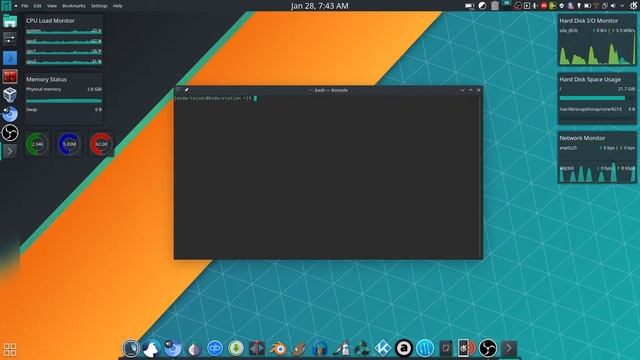Launch the black circle 'a' dock icon
Screen dimensions: 640x360
[404, 348]
